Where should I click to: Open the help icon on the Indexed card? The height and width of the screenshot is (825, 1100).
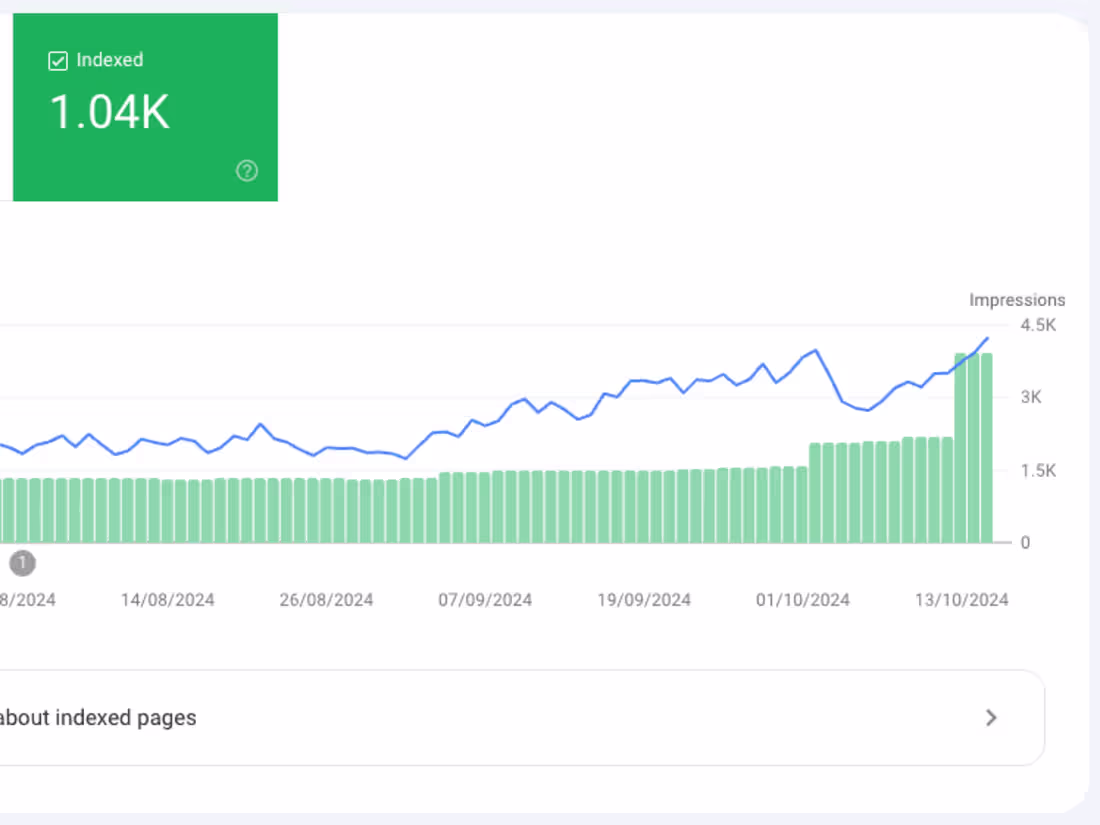pyautogui.click(x=246, y=171)
